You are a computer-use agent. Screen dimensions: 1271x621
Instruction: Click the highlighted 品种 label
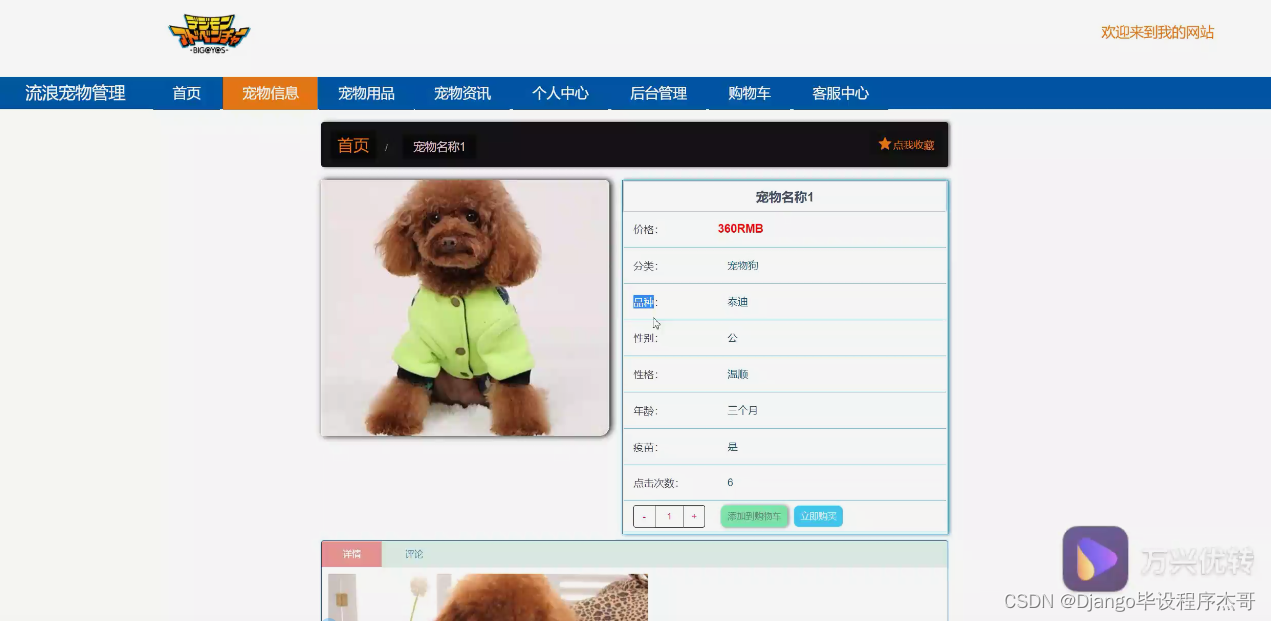[643, 302]
